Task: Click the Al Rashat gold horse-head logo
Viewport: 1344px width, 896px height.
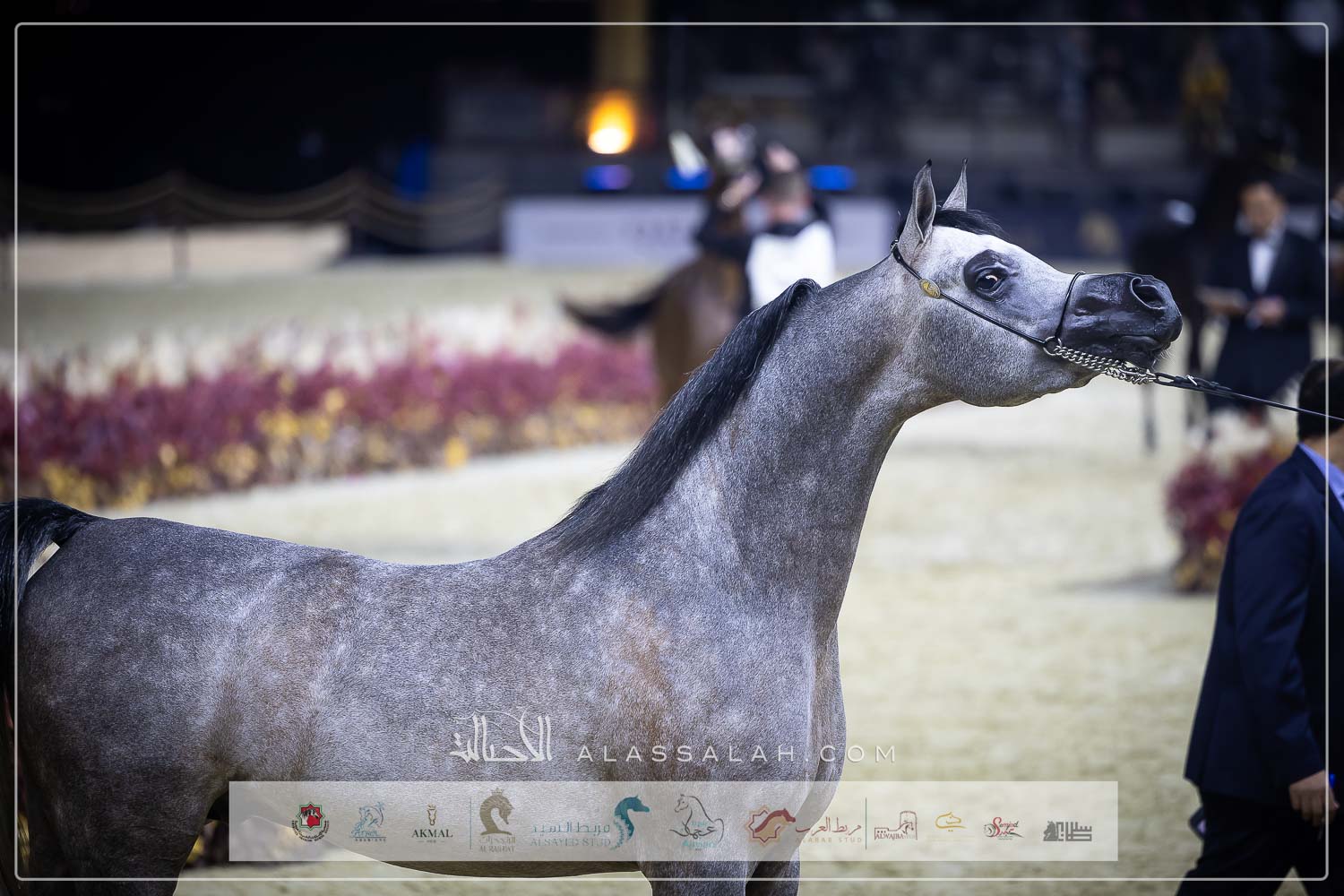Action: point(496,820)
